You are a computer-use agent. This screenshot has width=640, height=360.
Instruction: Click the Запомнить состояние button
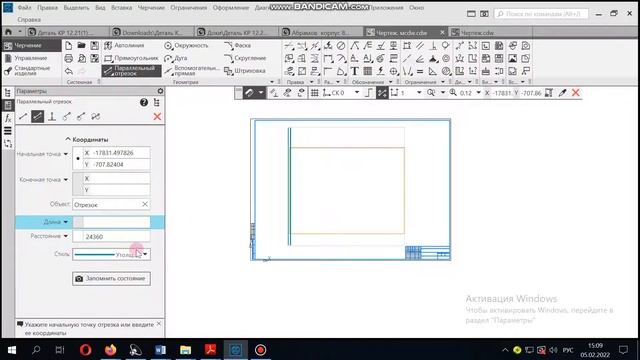click(x=111, y=279)
